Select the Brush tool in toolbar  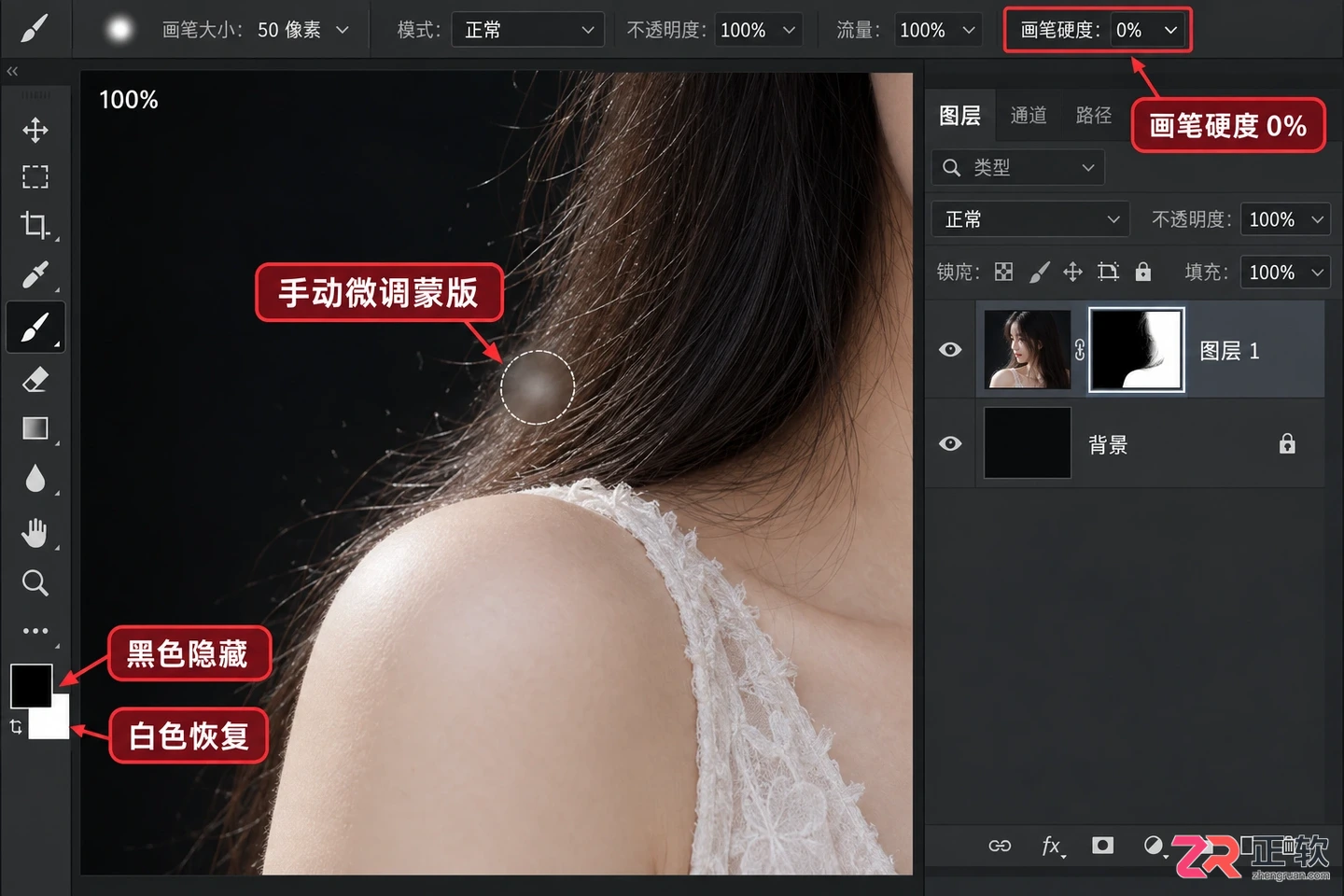coord(35,328)
